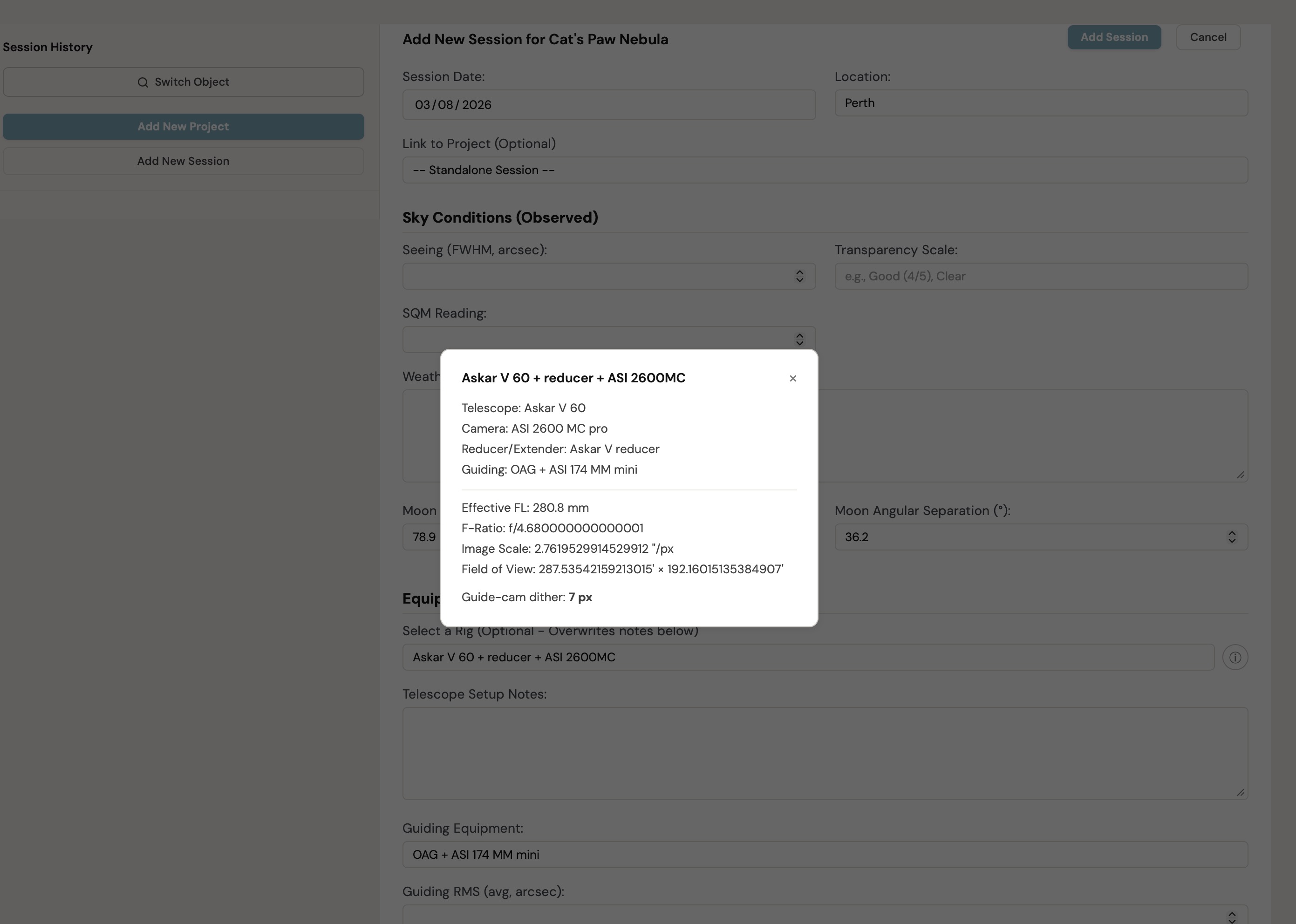Viewport: 1296px width, 924px height.
Task: Click the Location field with Perth
Action: pos(1040,103)
